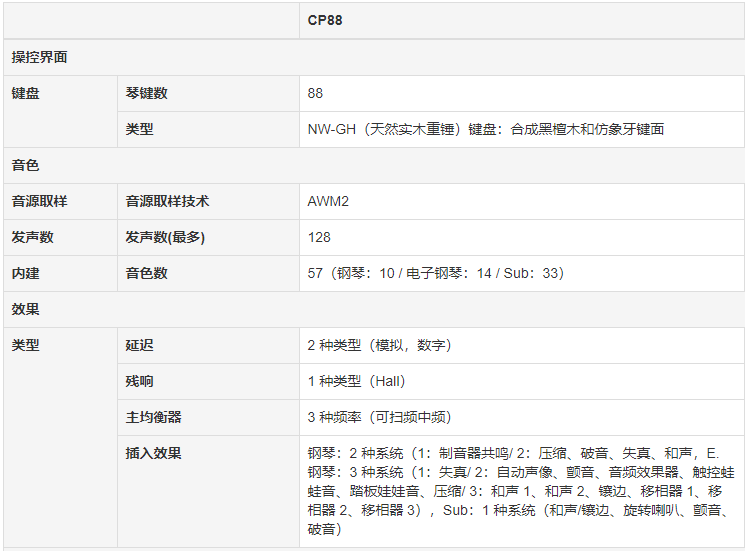Click the 音源取样技术 label
The height and width of the screenshot is (551, 745).
(167, 201)
